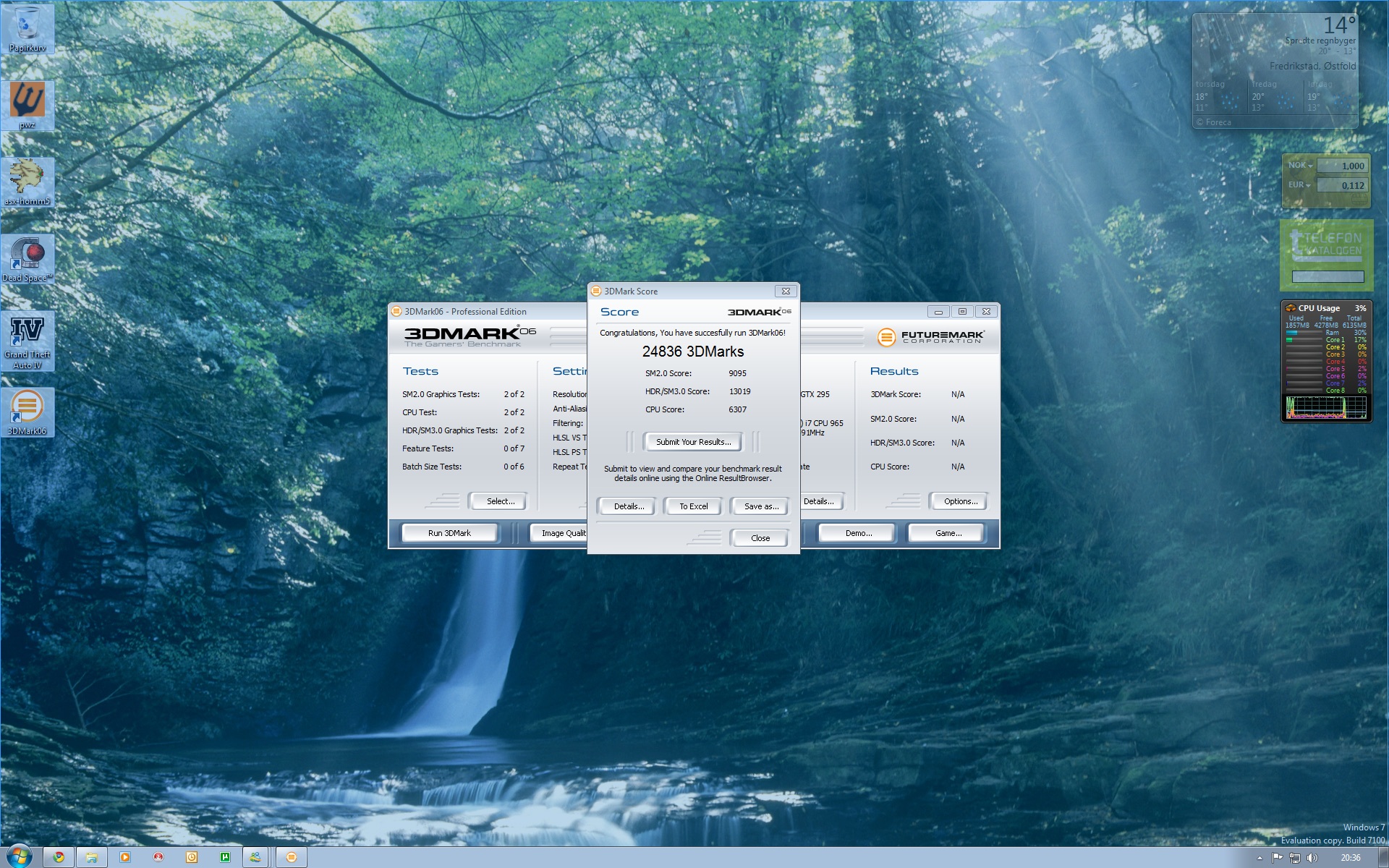This screenshot has width=1389, height=868.
Task: Open Windows Explorer from the taskbar
Action: click(x=92, y=857)
